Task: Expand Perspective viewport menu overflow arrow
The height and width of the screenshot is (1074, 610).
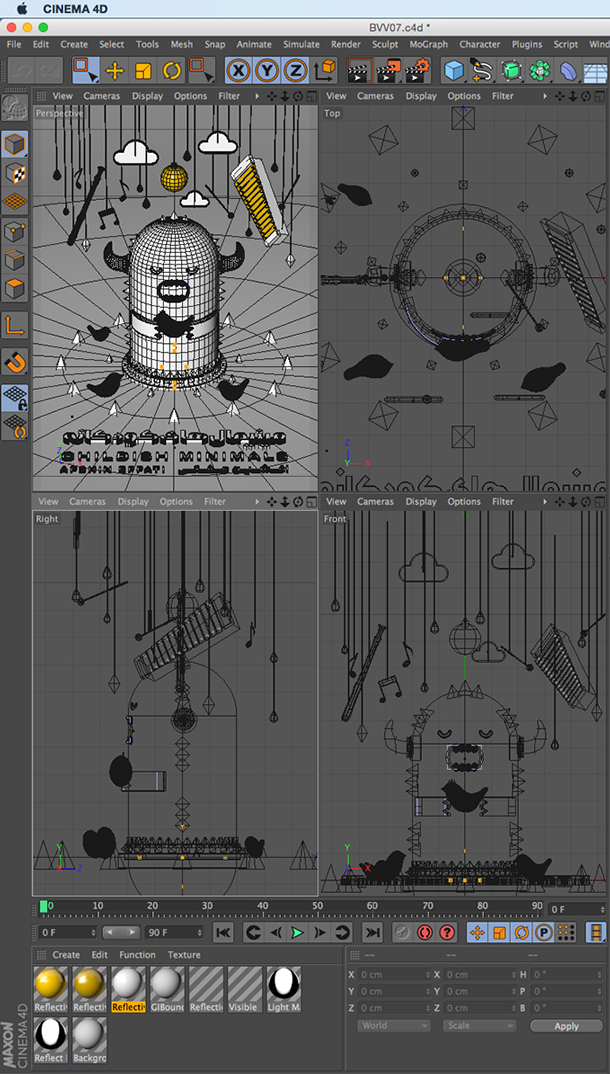Action: pyautogui.click(x=257, y=96)
